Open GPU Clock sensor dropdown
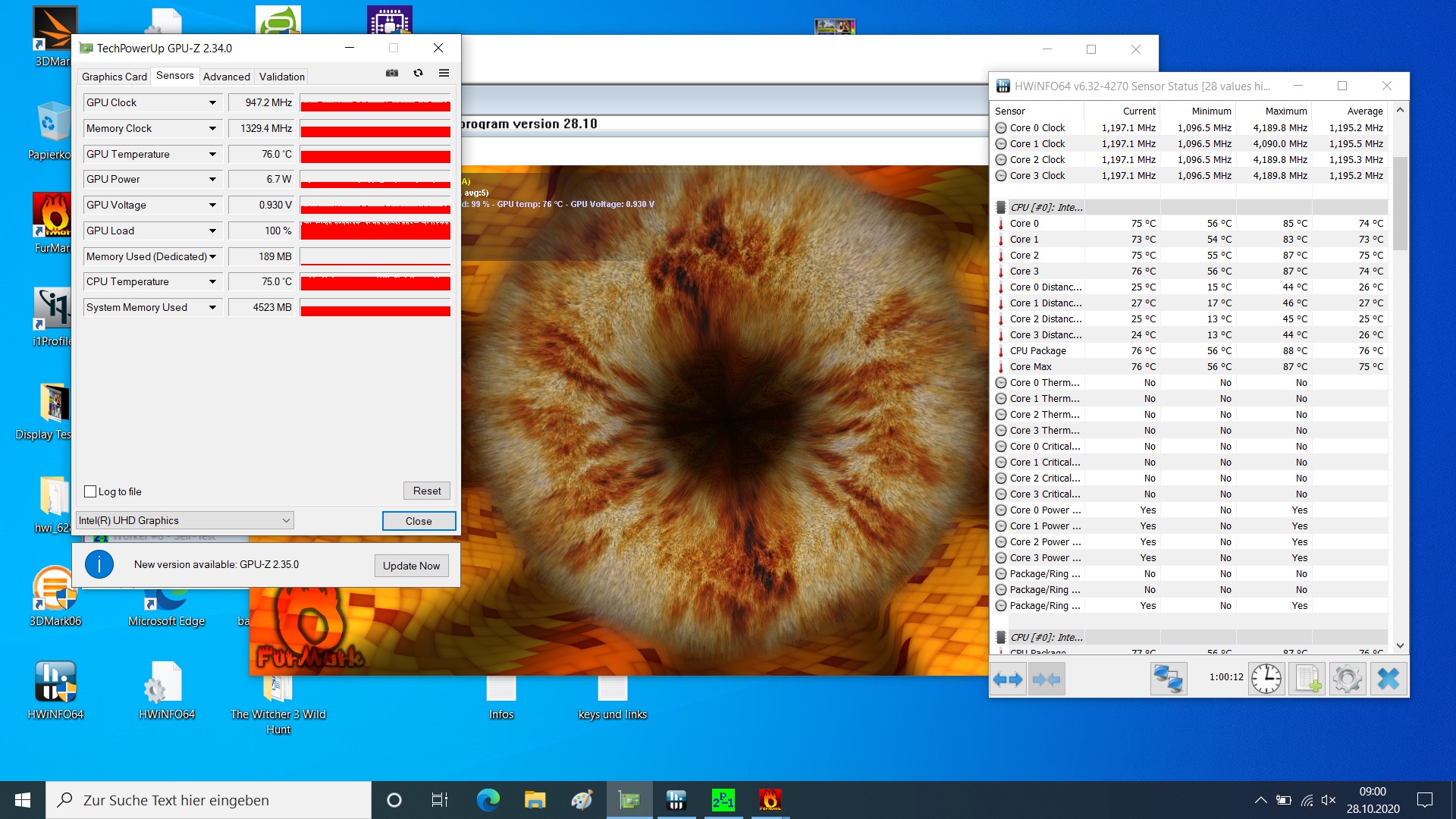 click(212, 102)
